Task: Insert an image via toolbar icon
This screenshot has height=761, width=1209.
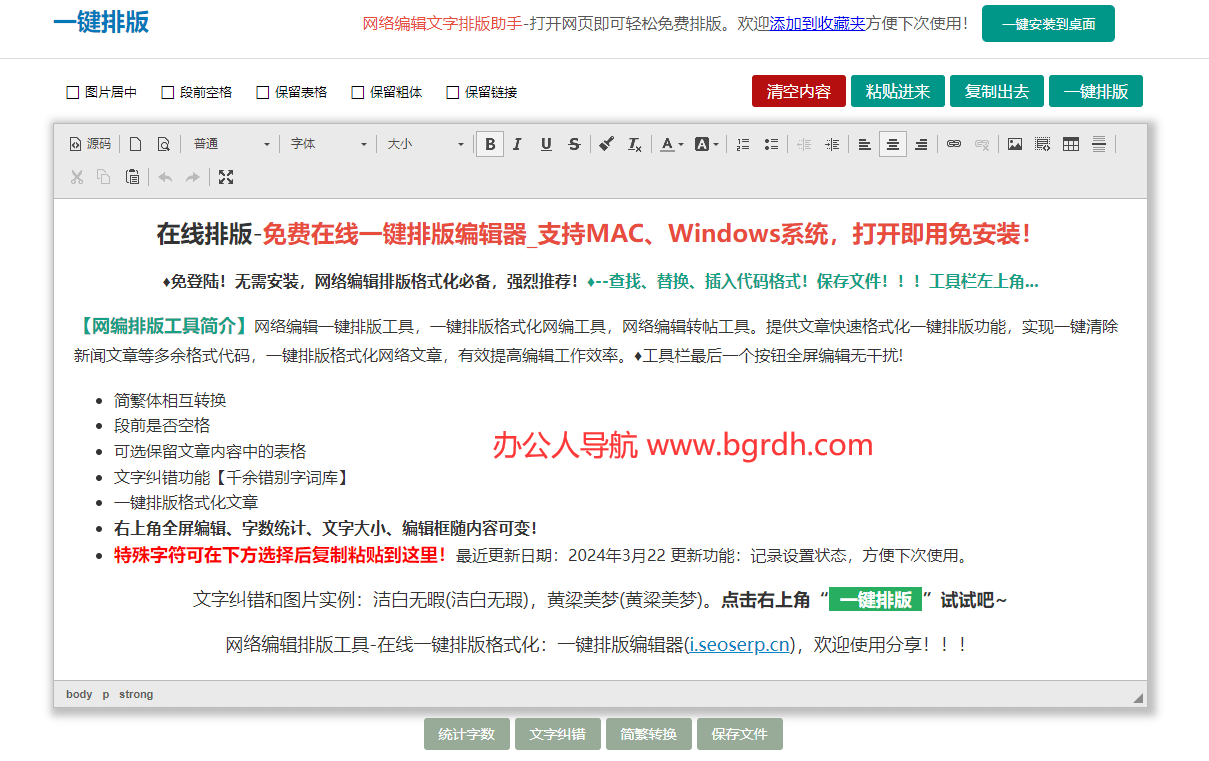Action: [x=1014, y=144]
